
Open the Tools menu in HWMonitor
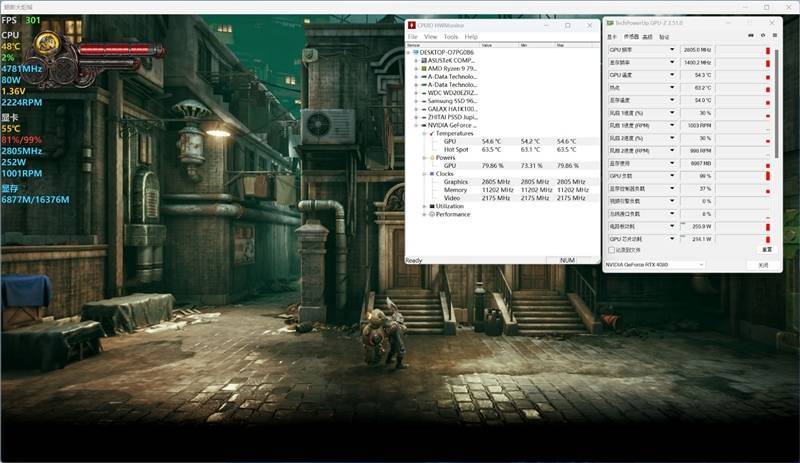point(451,37)
